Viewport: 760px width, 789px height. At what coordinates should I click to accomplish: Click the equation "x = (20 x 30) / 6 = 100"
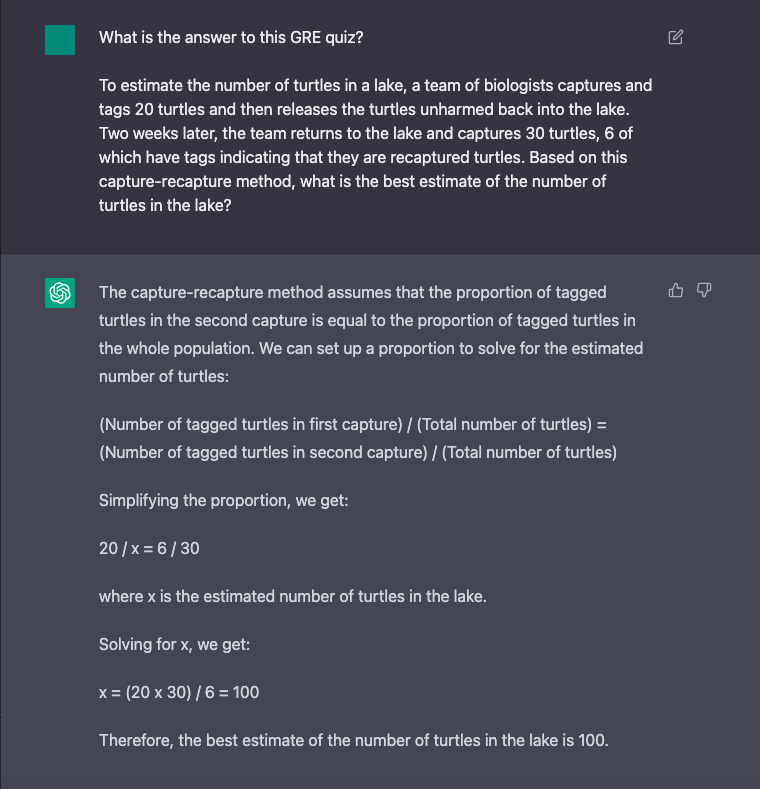click(179, 692)
